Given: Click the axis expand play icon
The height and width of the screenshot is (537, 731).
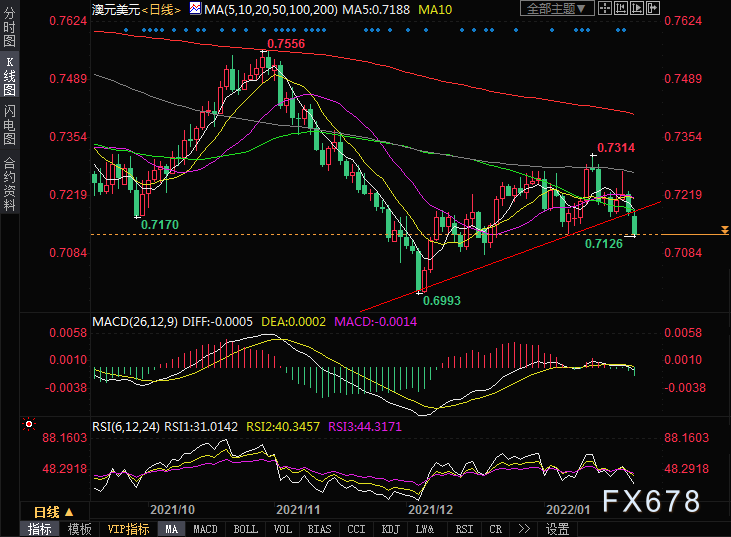Looking at the screenshot, I should (x=636, y=8).
